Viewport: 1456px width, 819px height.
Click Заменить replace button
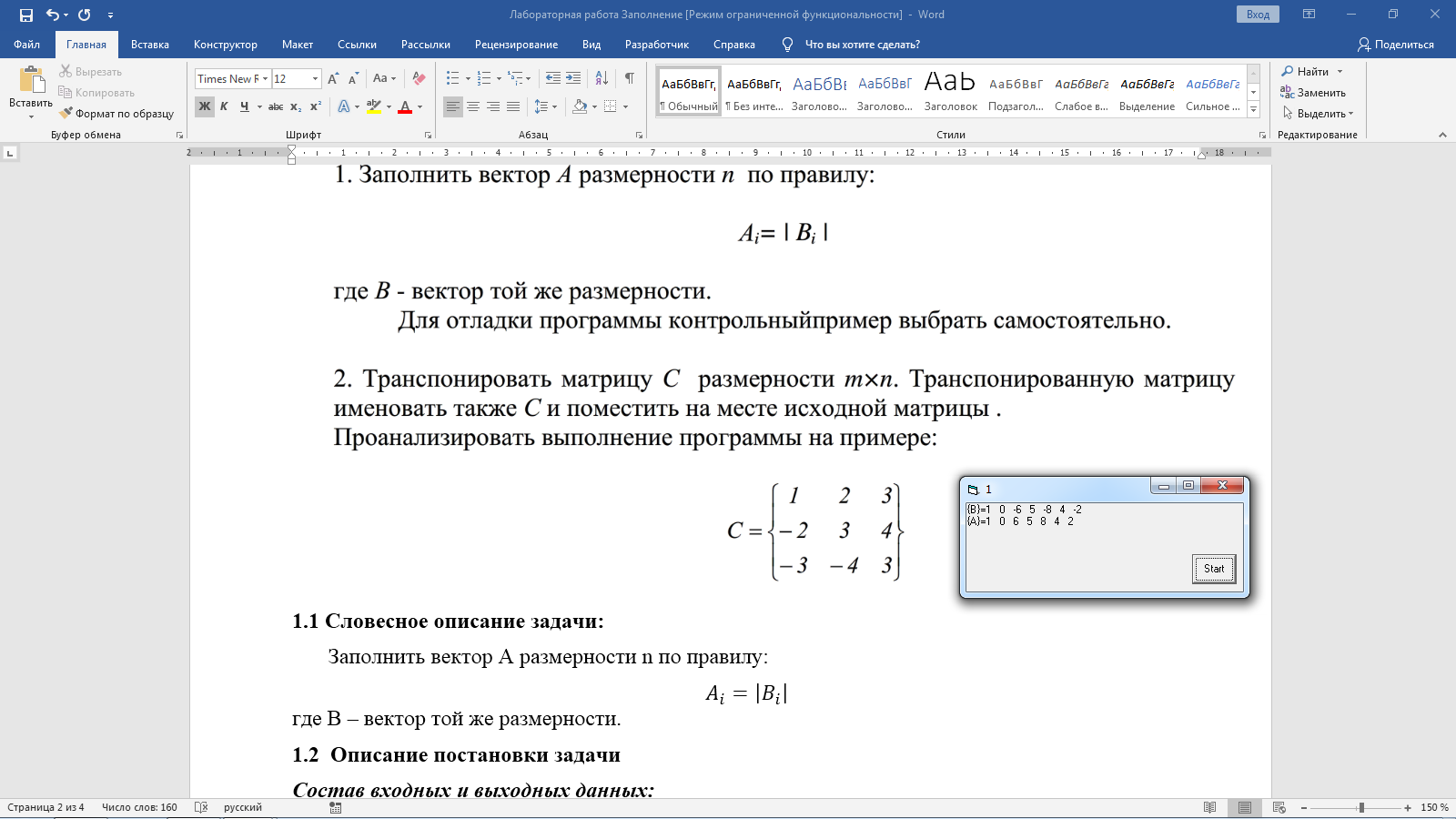[1313, 92]
